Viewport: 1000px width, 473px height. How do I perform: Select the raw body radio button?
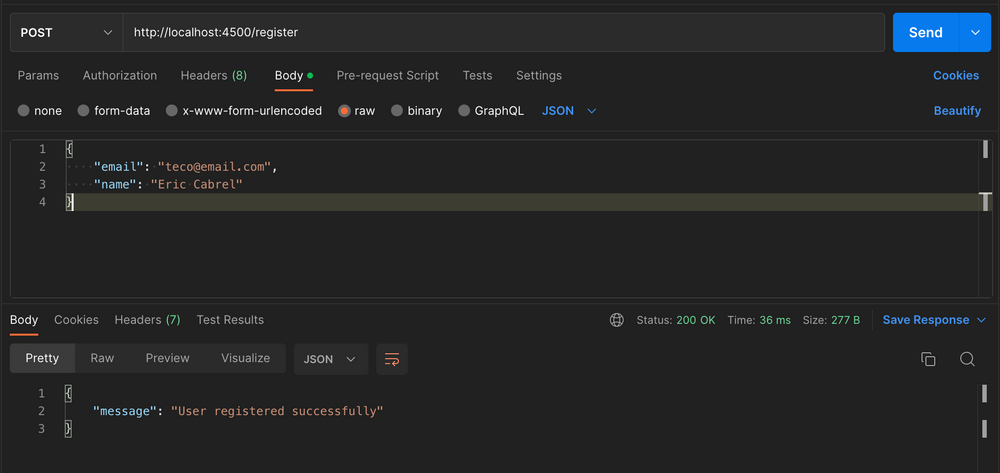[x=345, y=111]
